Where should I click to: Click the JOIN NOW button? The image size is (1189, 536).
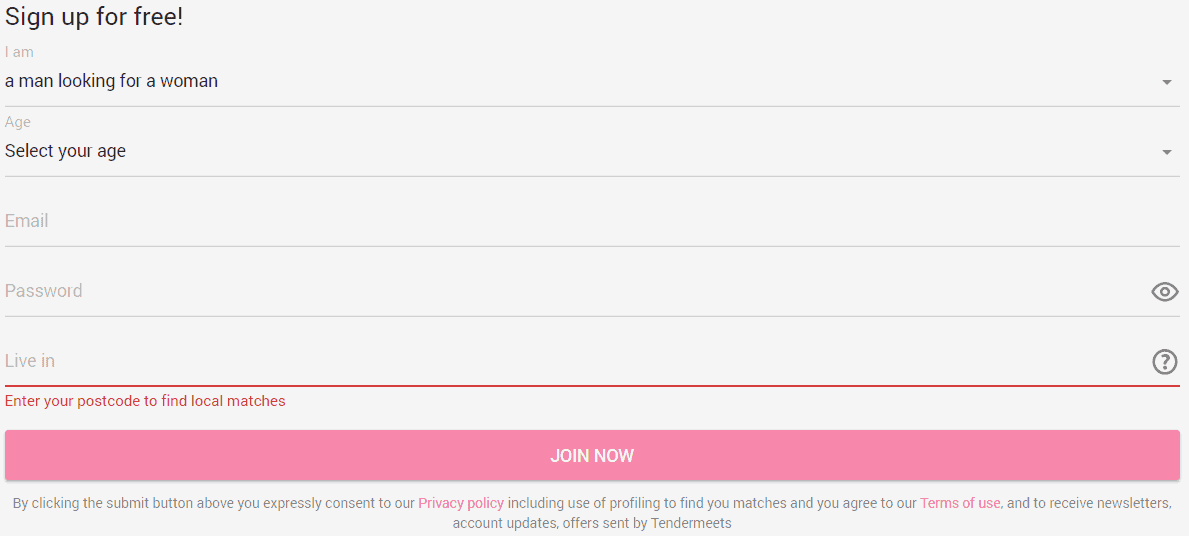(592, 456)
